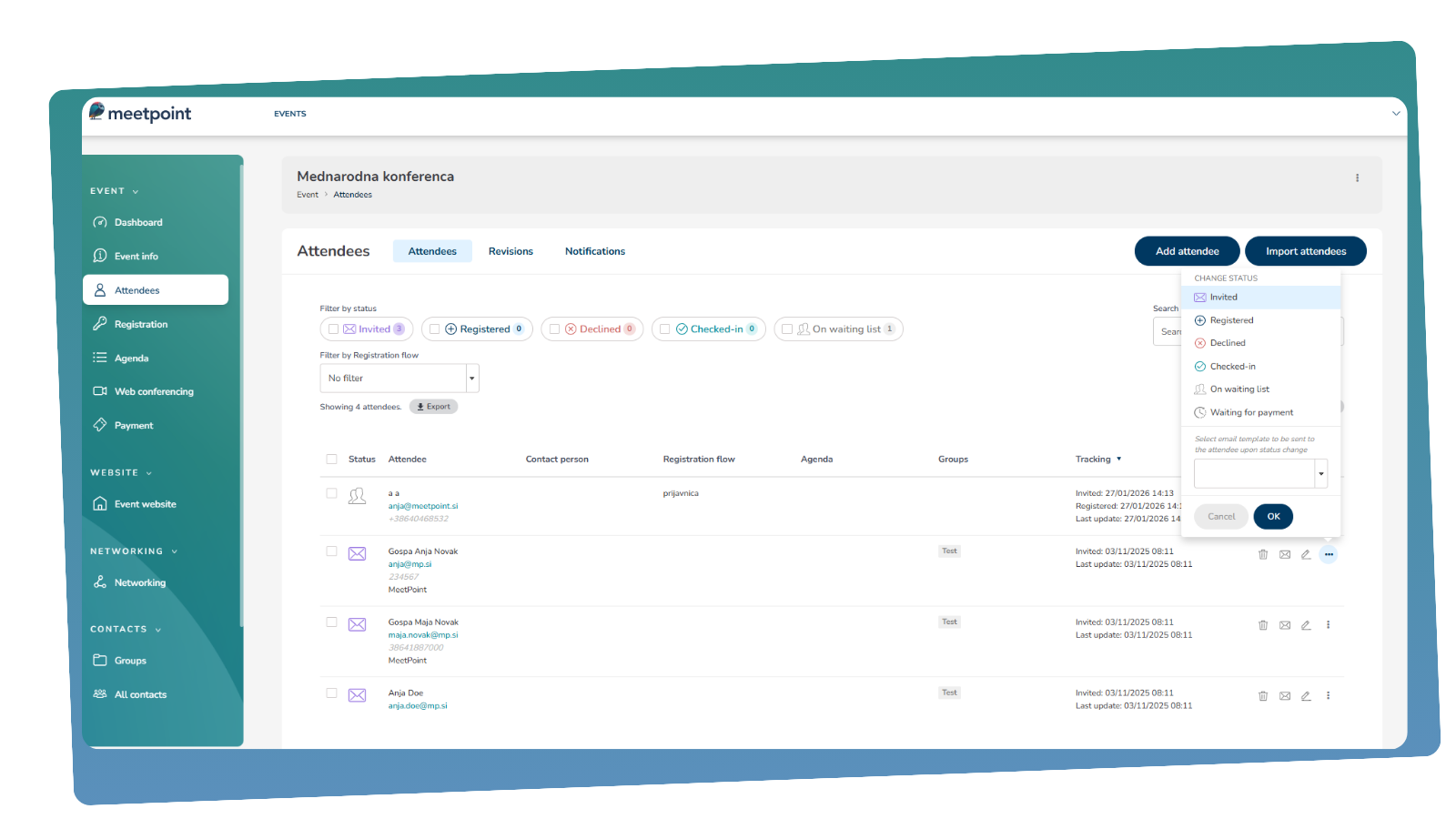Click the Add attendee button
1456x819 pixels.
[x=1187, y=252]
